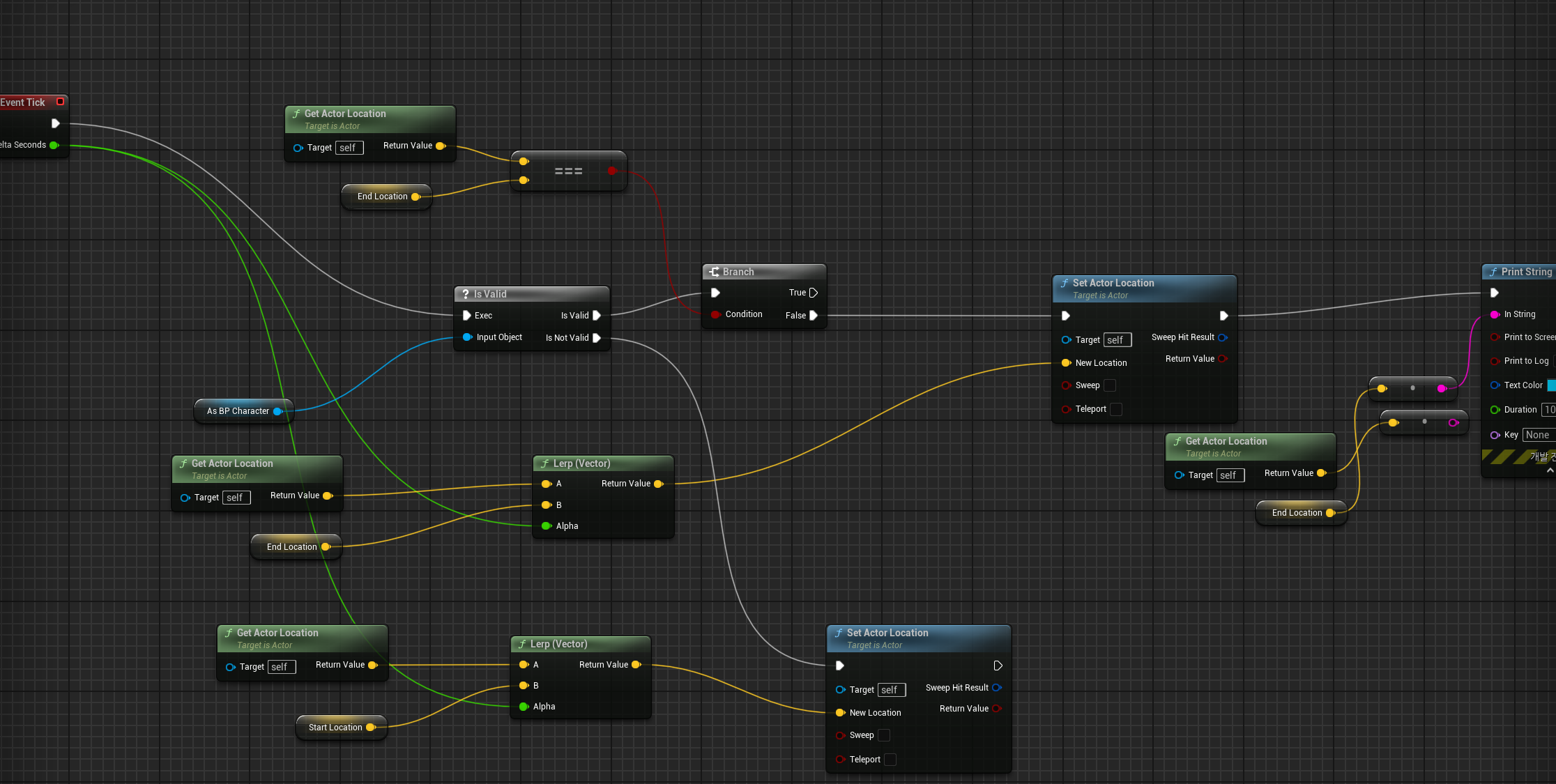Click the Branch node's False exec pin
The width and height of the screenshot is (1556, 784).
(x=813, y=316)
